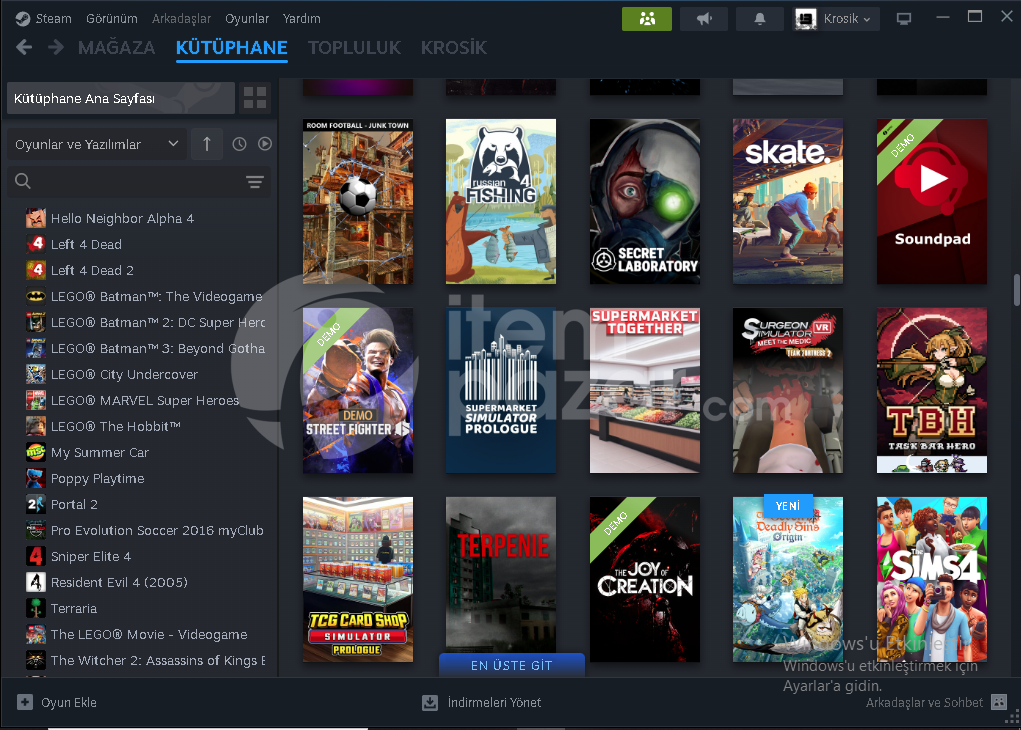
Task: Click the green friends icon button
Action: pos(647,19)
